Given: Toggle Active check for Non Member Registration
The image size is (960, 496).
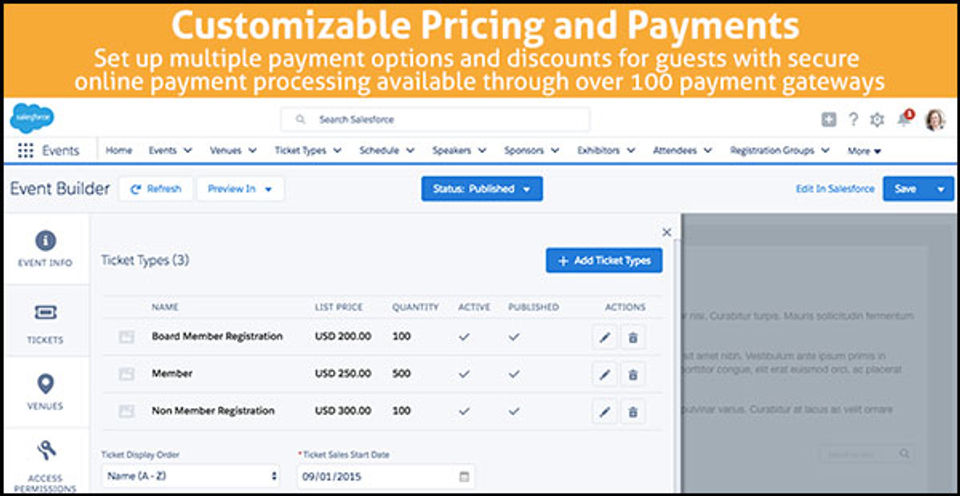Looking at the screenshot, I should (465, 411).
